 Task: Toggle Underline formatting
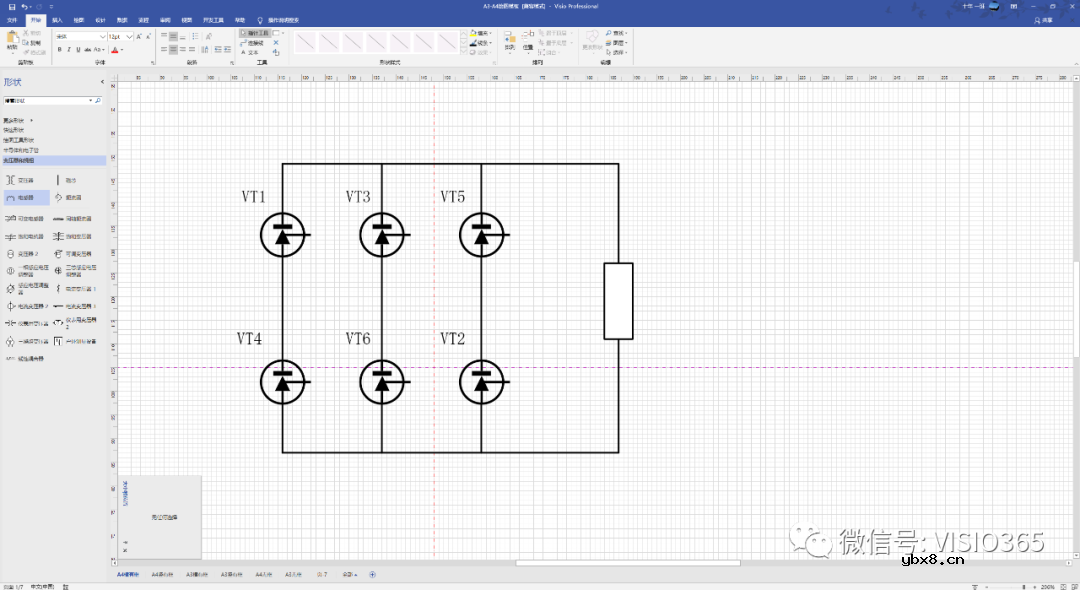pos(78,49)
